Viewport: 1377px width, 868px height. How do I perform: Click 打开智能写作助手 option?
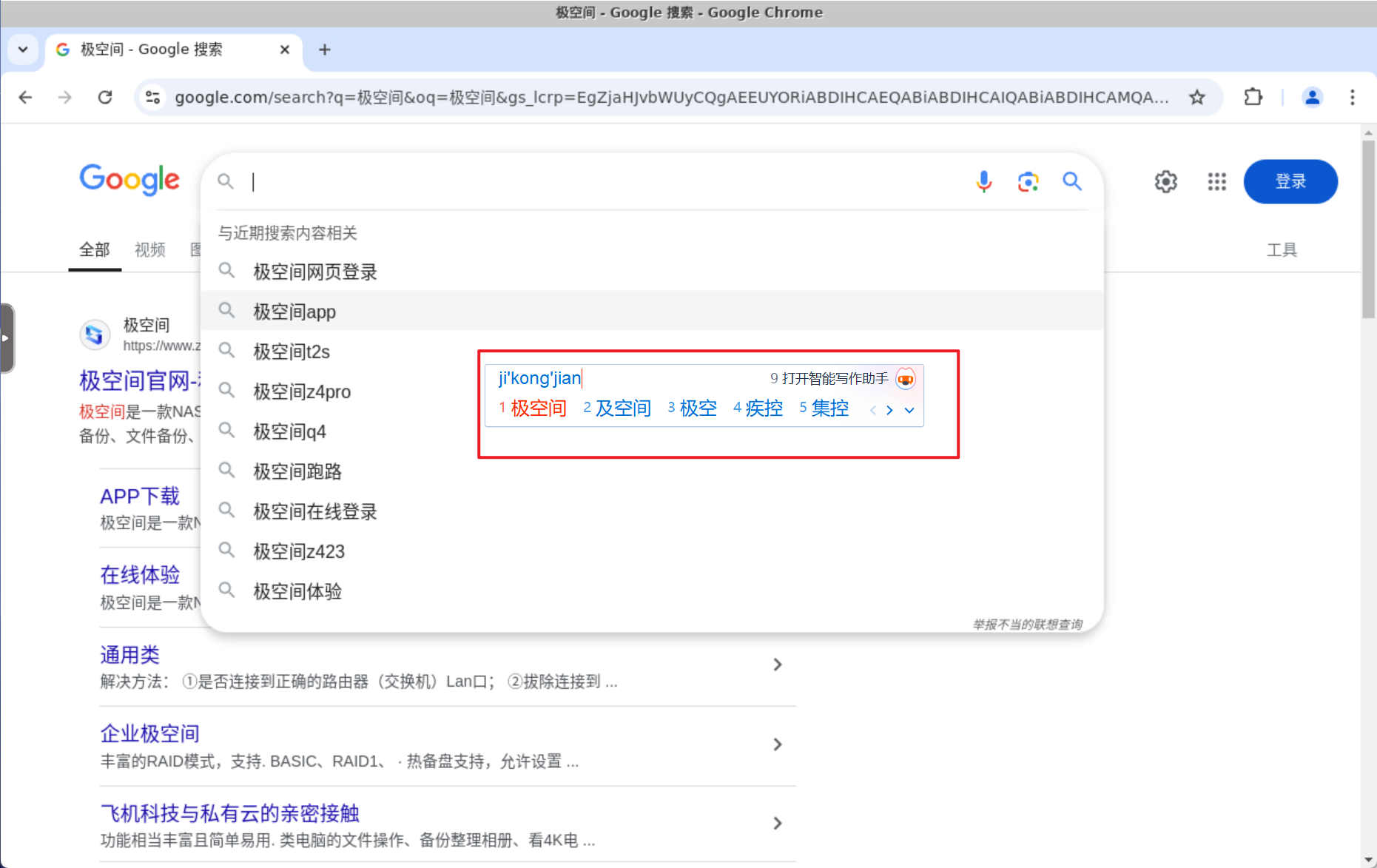(829, 379)
